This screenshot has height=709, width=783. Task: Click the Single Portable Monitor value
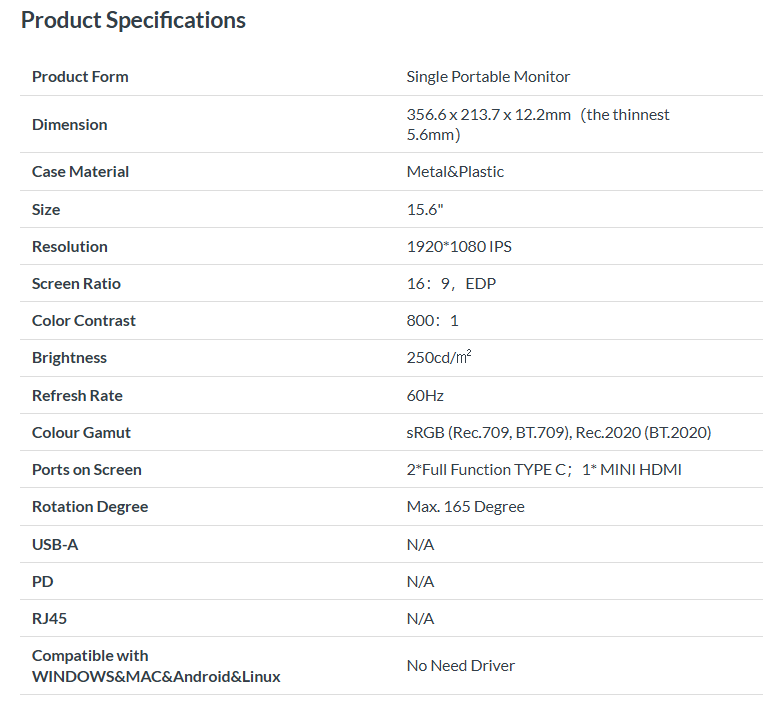coord(488,77)
